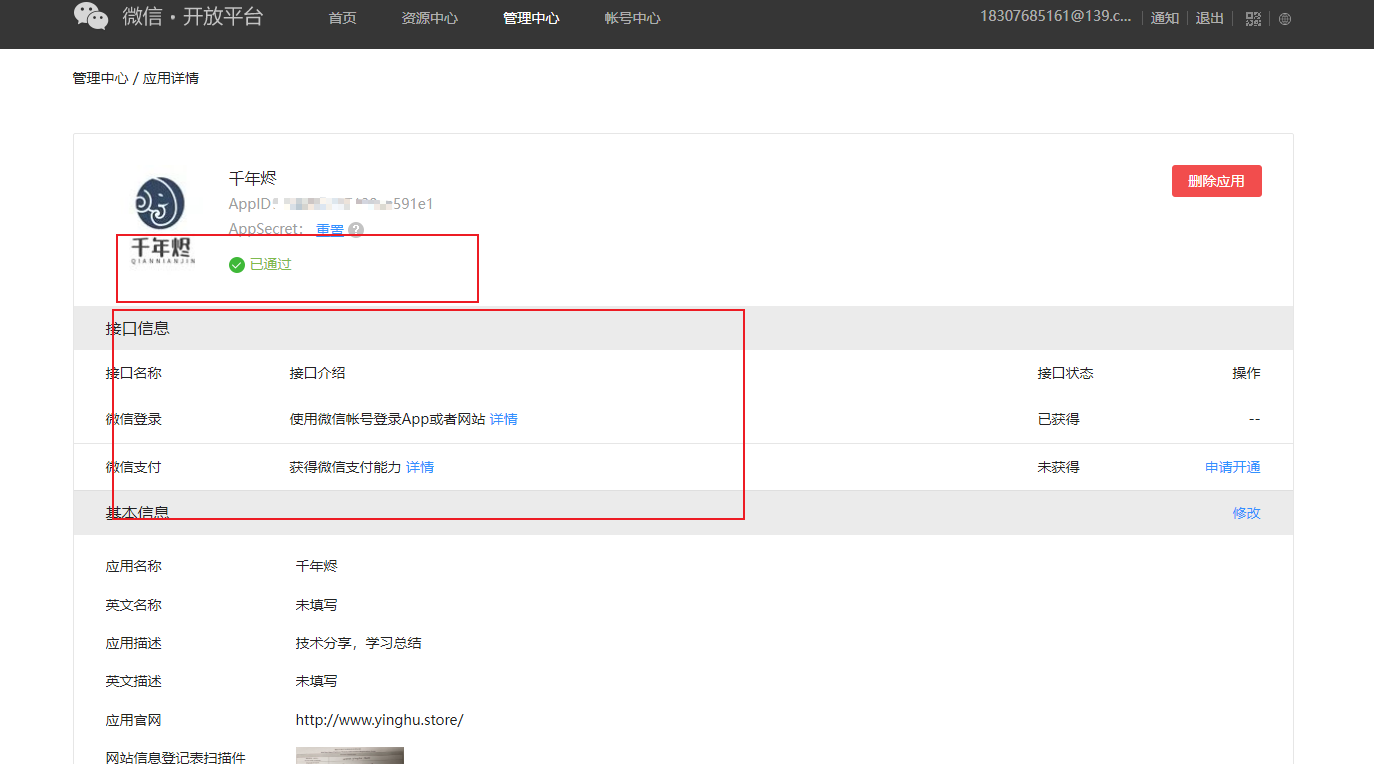Click the green approved check icon
1374x764 pixels.
237,265
